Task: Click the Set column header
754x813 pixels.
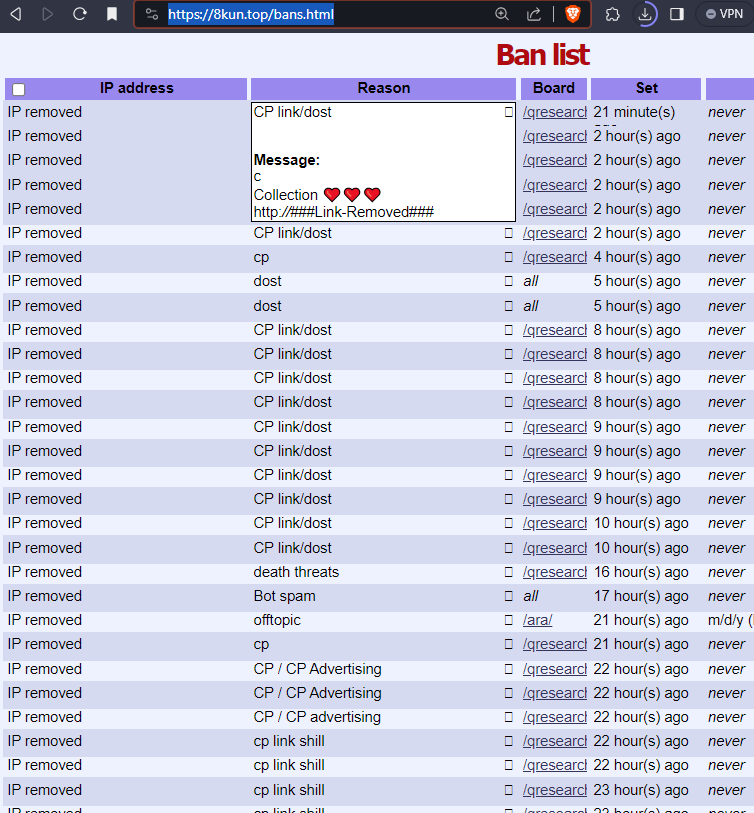Action: [647, 88]
